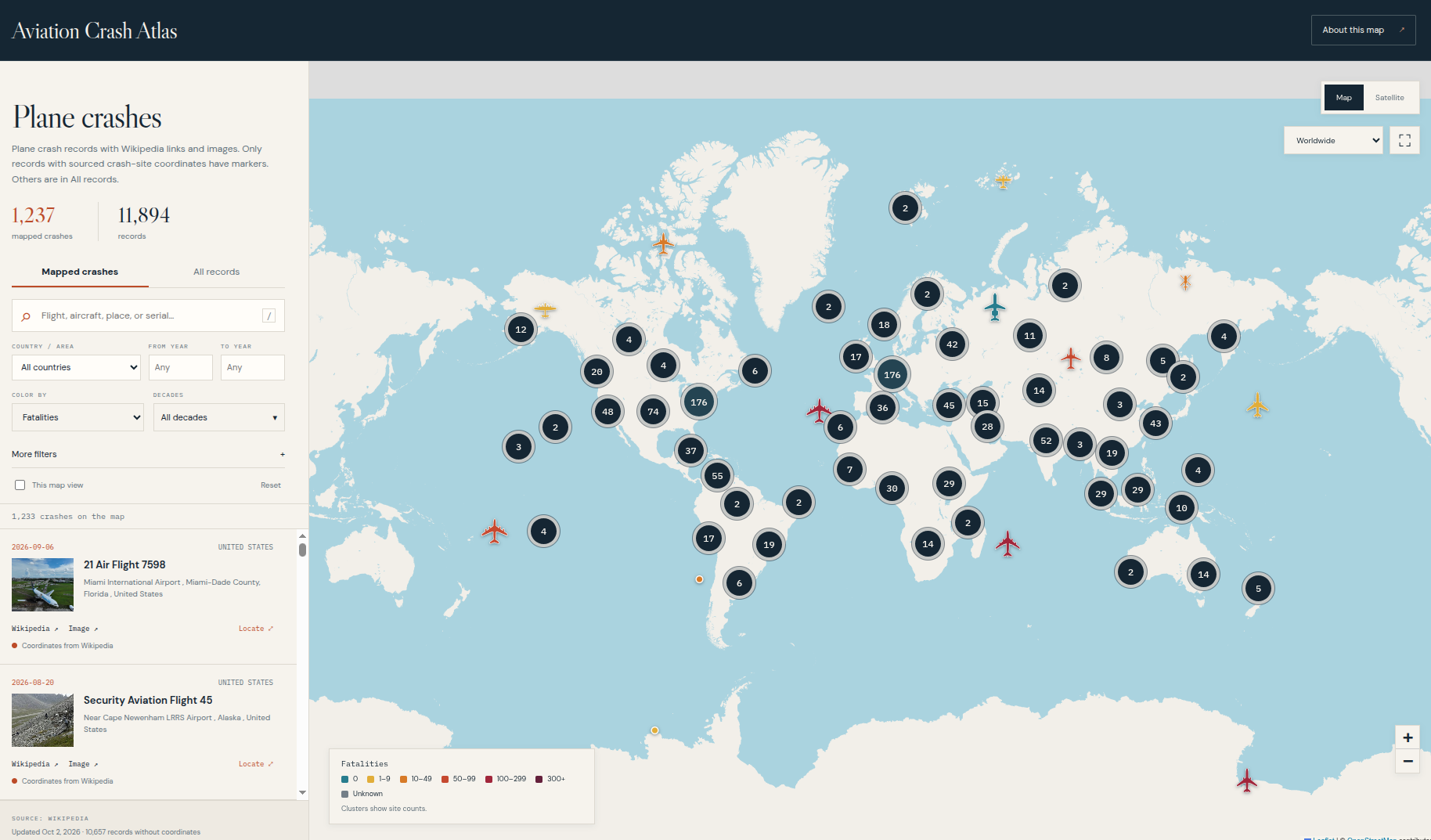Select the red plane marker in the central Pacific
The width and height of the screenshot is (1431, 840).
(x=494, y=532)
